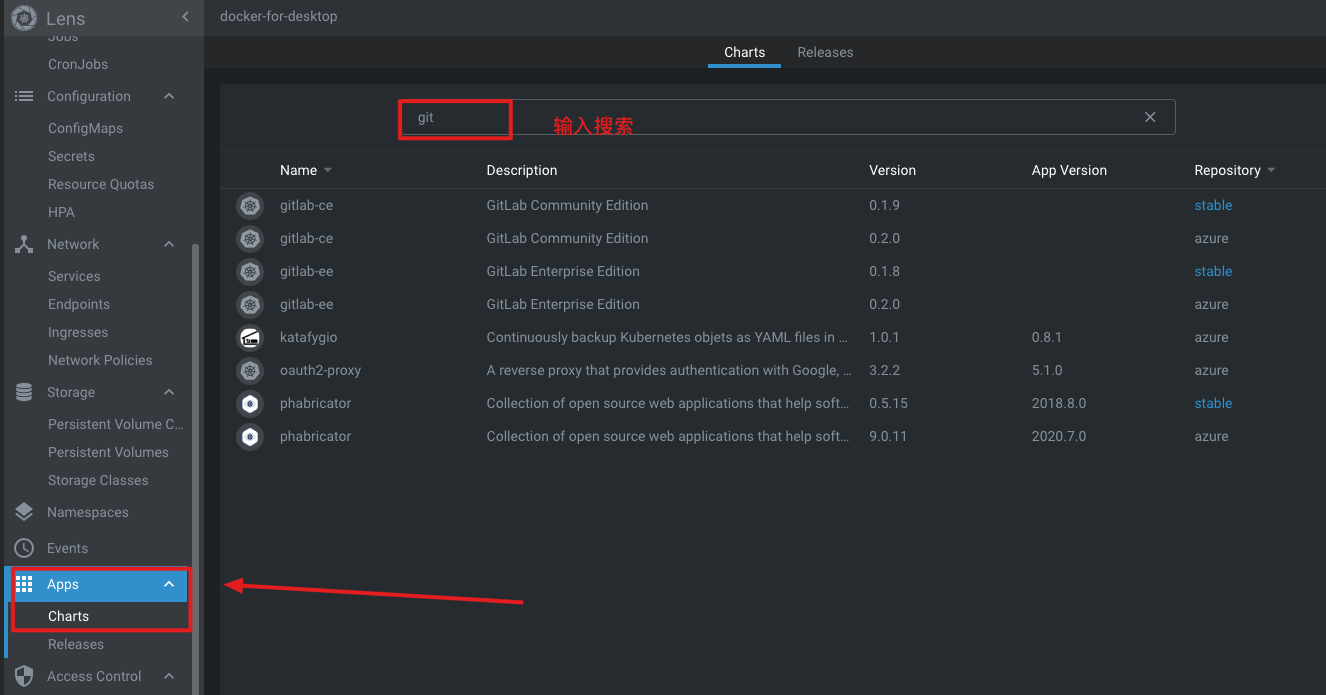Click the Lens logo icon
The height and width of the screenshot is (695, 1326).
pos(24,17)
